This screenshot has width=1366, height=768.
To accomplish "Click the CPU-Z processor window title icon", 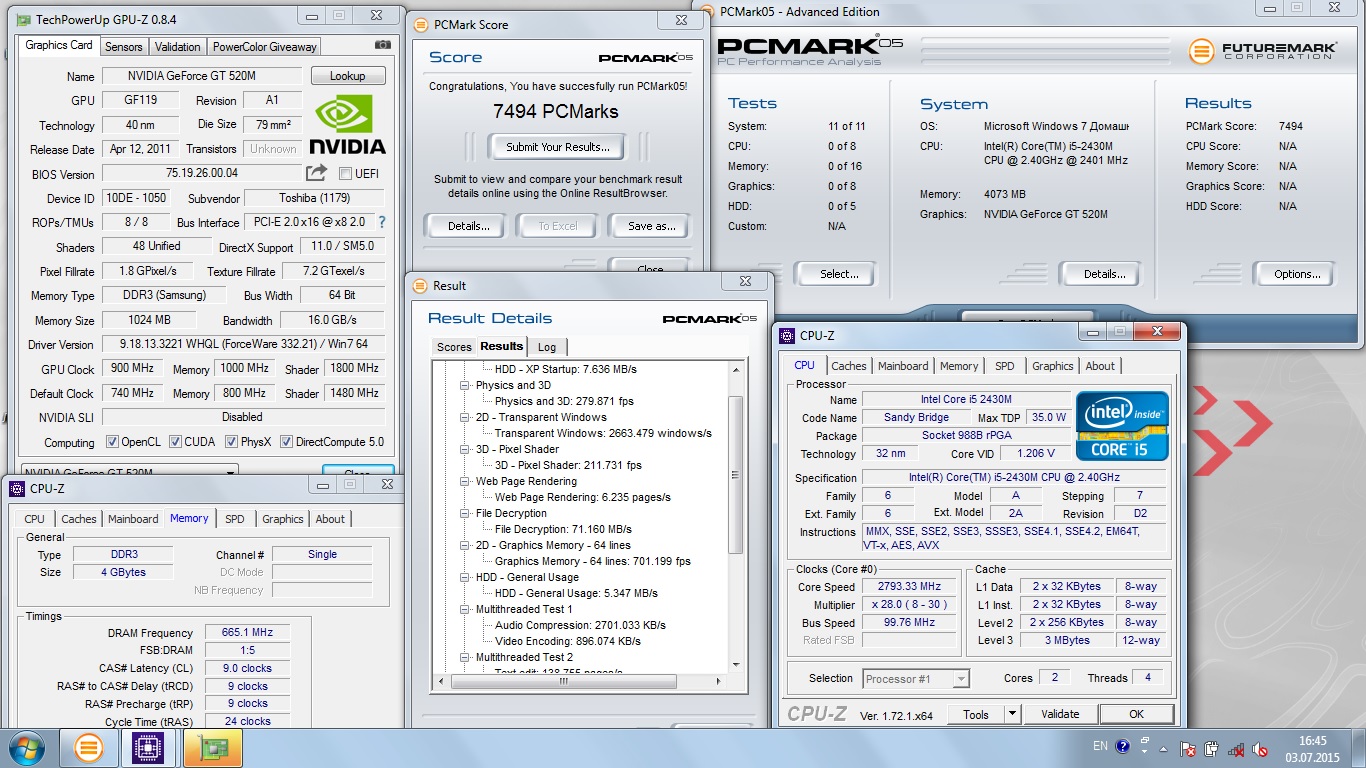I will point(787,336).
